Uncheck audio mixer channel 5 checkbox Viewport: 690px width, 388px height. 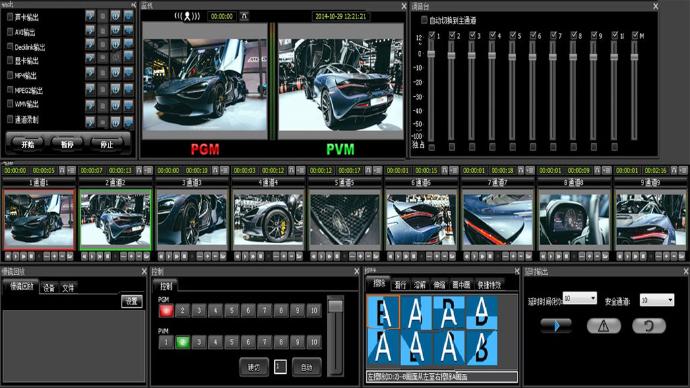click(513, 35)
